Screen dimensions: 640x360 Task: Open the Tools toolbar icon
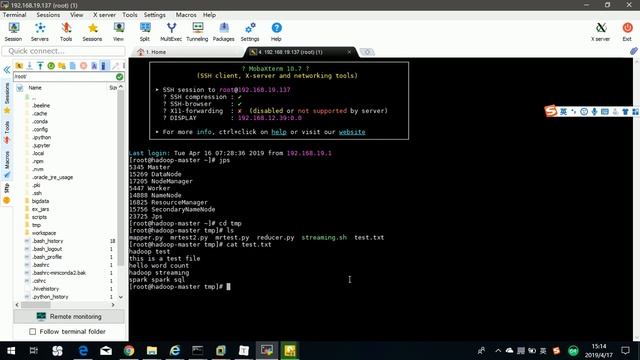[66, 32]
